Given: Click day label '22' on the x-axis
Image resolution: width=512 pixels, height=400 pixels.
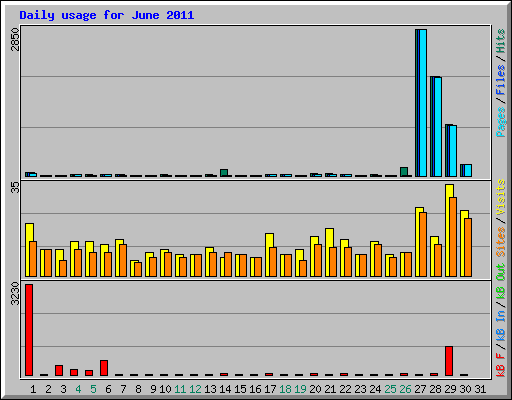Looking at the screenshot, I should pos(345,389).
